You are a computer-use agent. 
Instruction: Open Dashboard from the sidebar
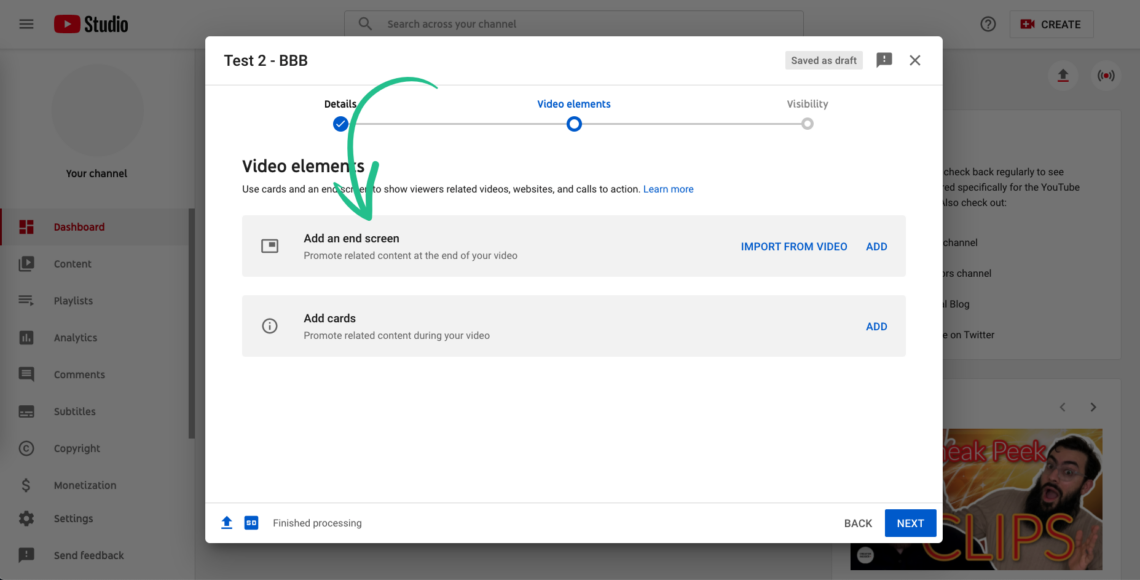tap(80, 226)
